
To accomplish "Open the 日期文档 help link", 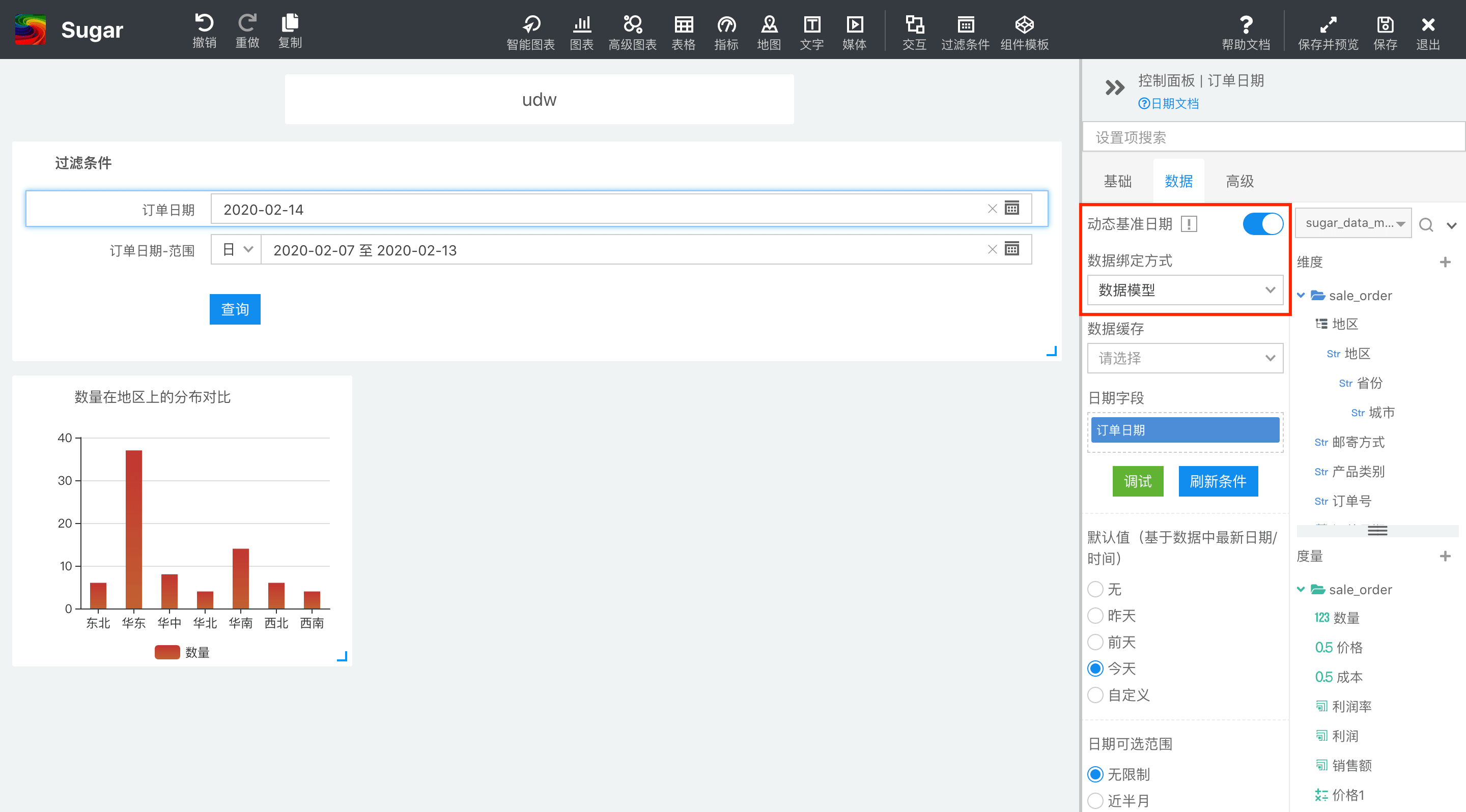I will tap(1168, 103).
